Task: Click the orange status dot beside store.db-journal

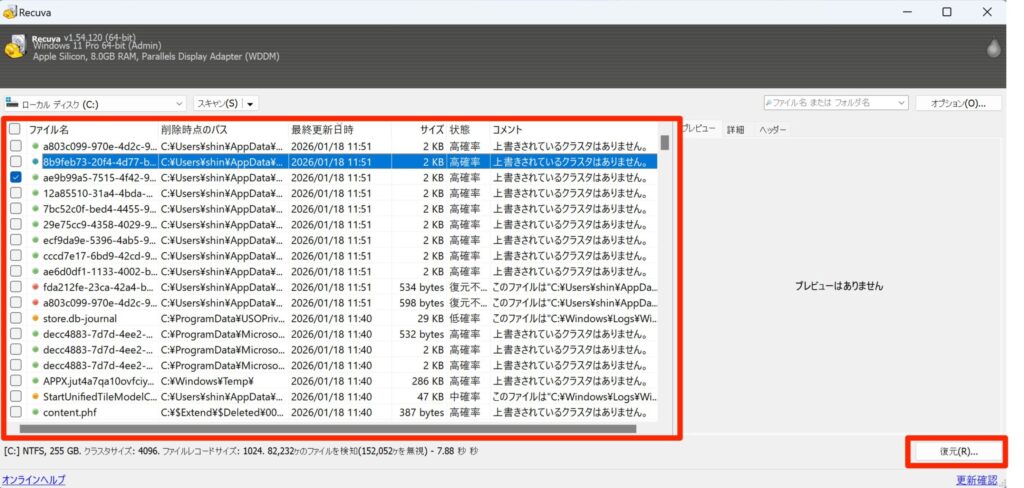Action: coord(35,318)
